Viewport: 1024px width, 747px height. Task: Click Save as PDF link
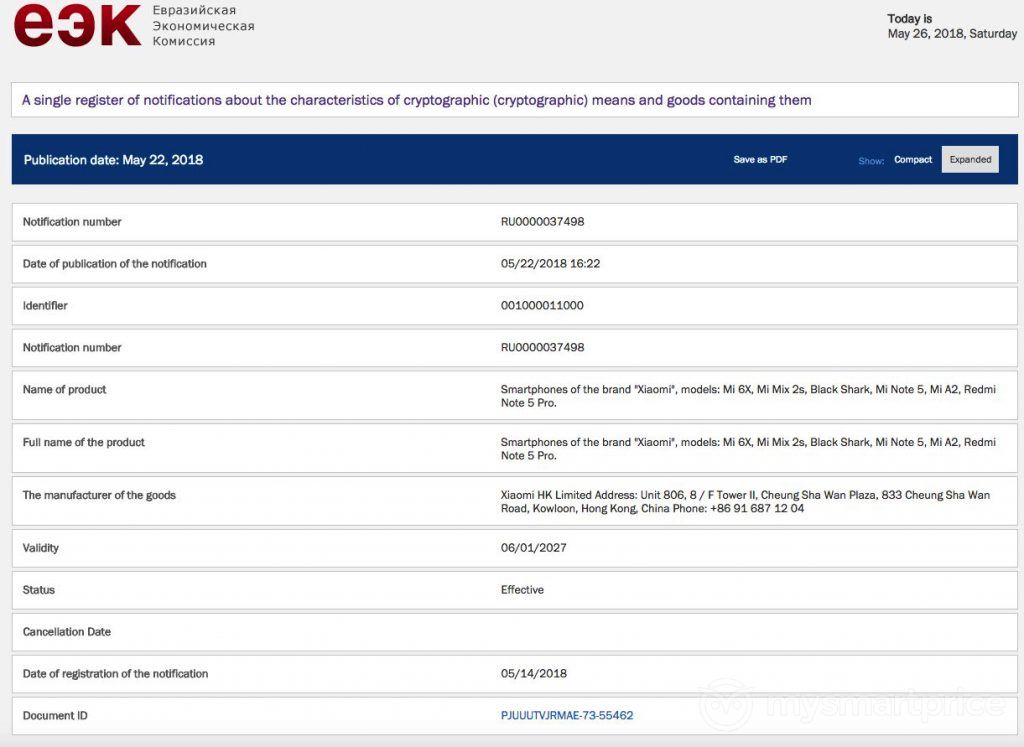click(x=760, y=159)
